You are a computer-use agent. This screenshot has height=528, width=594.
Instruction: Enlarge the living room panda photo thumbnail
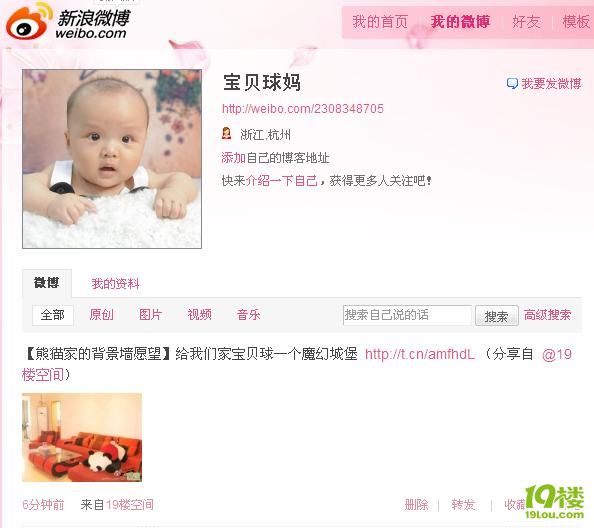point(82,437)
